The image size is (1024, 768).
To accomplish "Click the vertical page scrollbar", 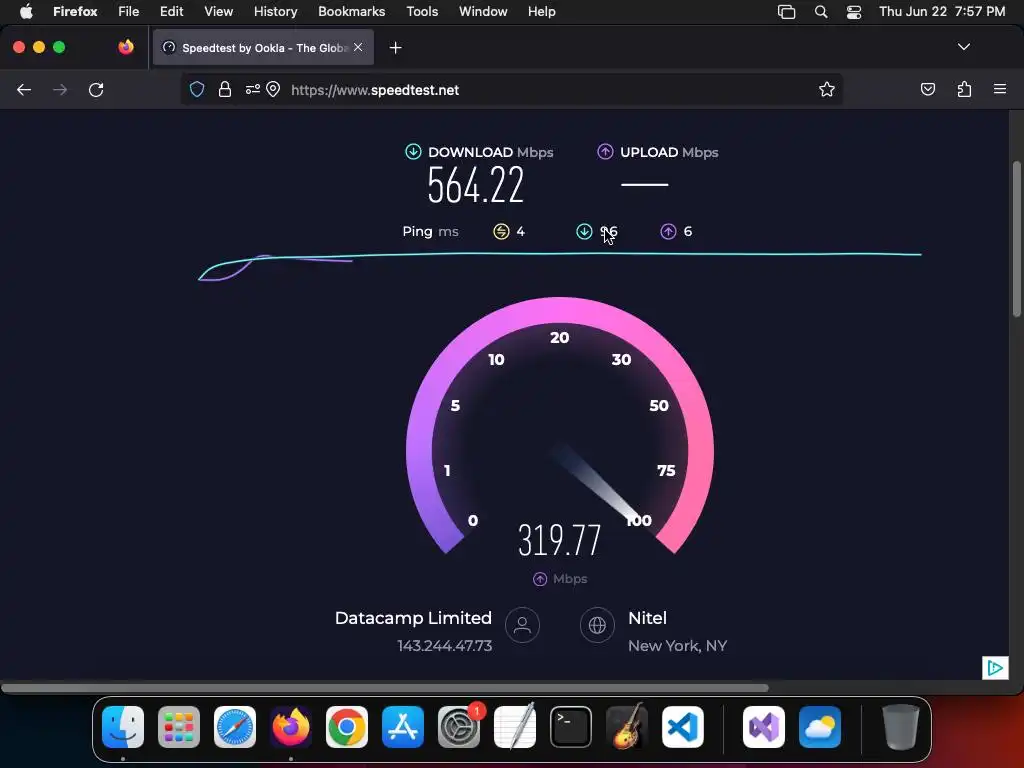I will pyautogui.click(x=1016, y=238).
